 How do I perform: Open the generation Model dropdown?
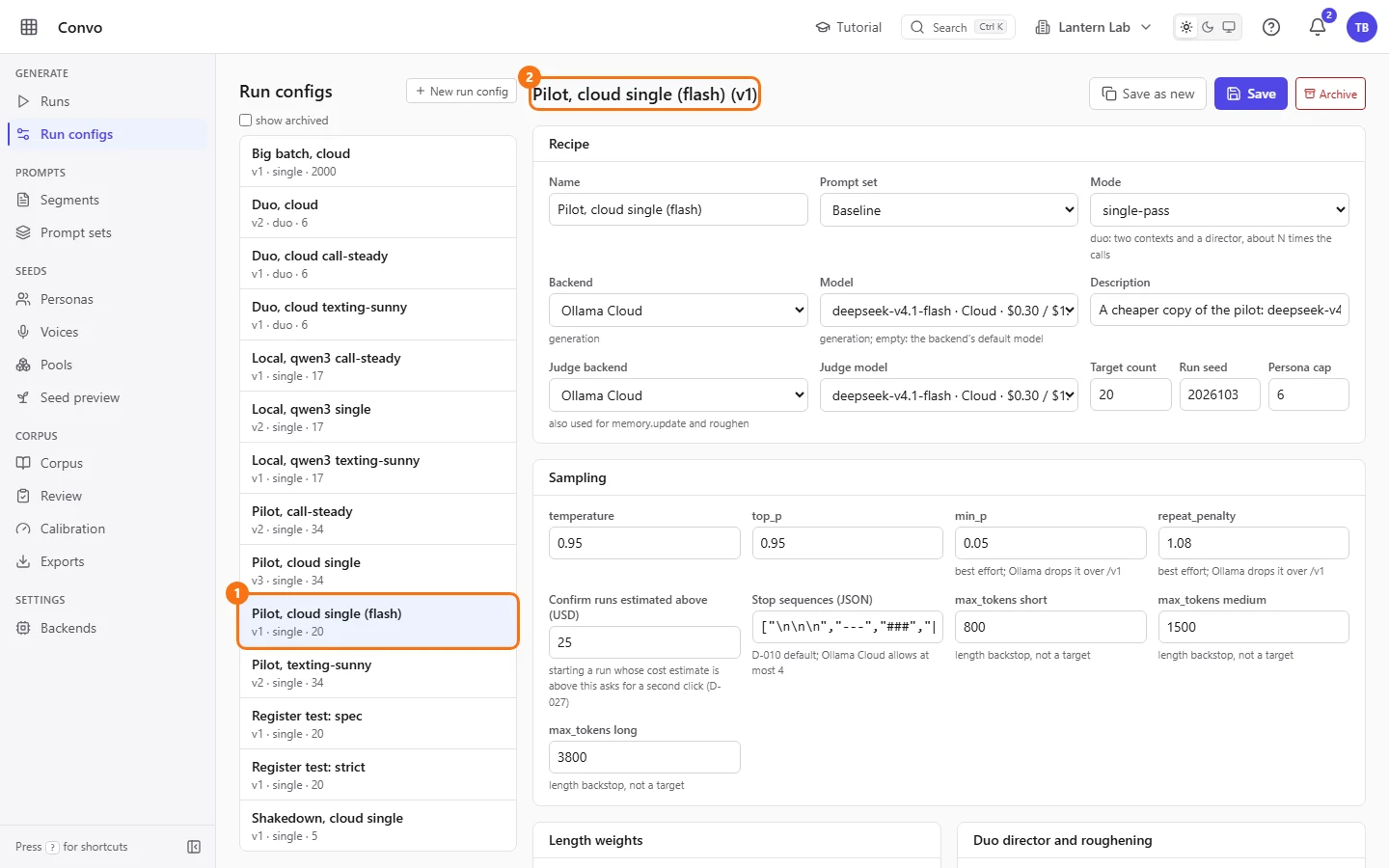(949, 311)
